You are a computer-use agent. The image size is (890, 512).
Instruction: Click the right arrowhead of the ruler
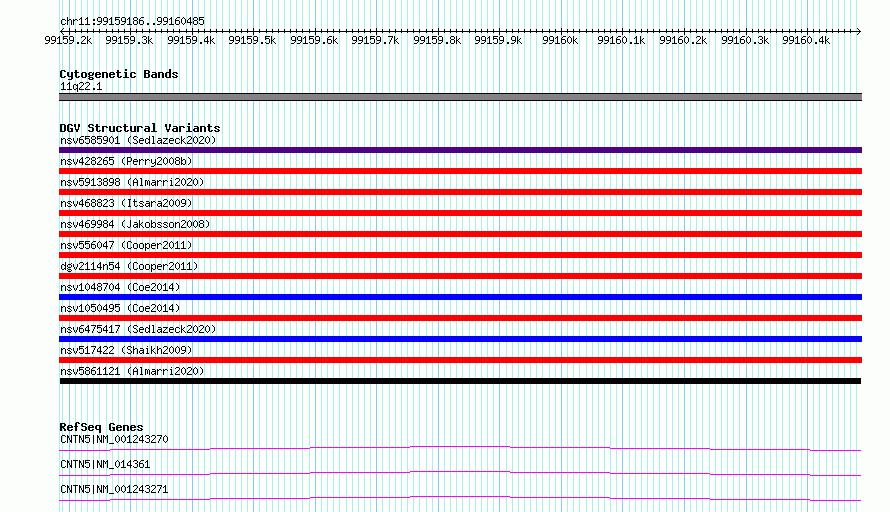point(858,31)
